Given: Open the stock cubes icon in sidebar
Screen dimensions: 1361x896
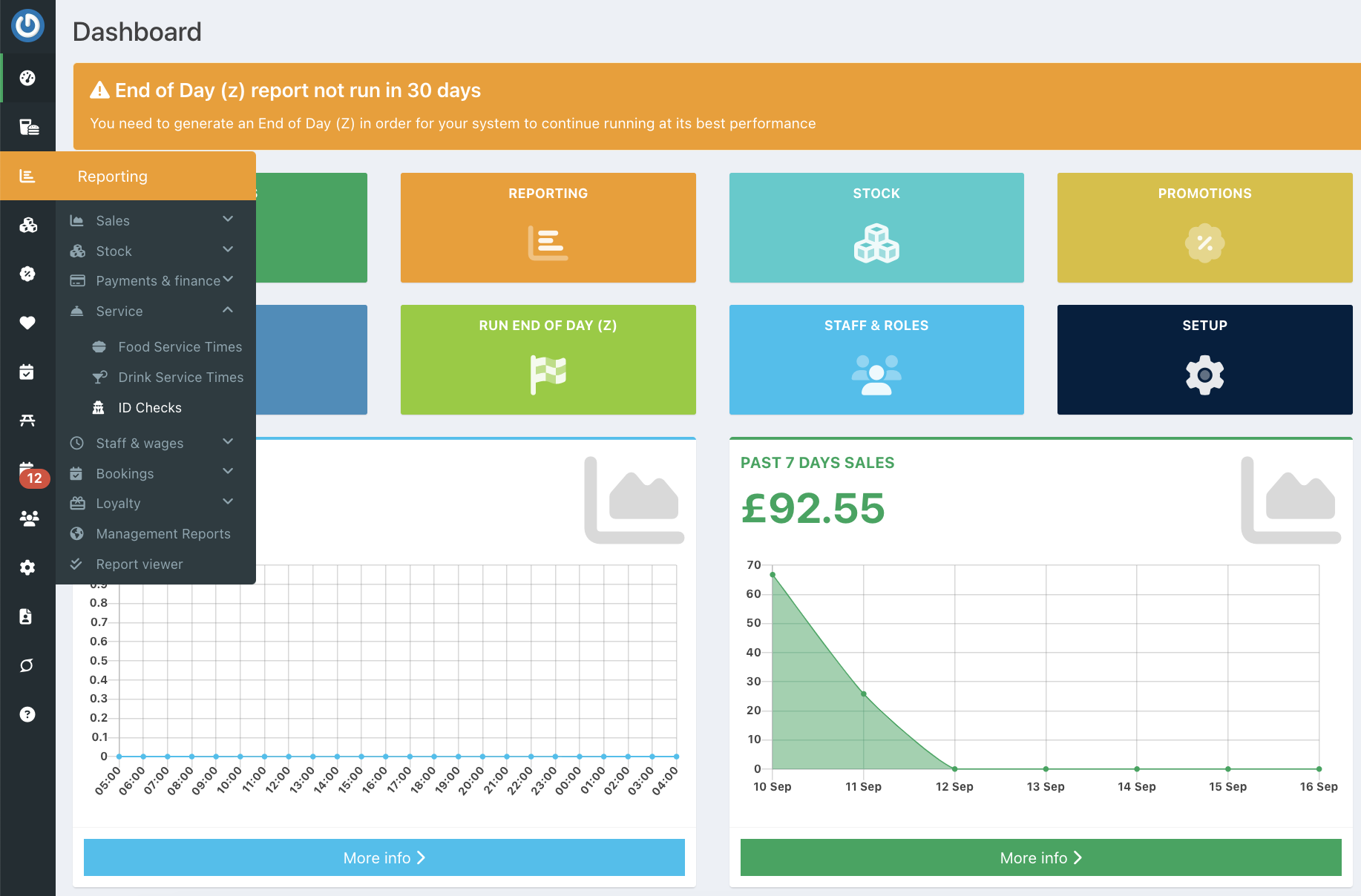Looking at the screenshot, I should tap(28, 225).
